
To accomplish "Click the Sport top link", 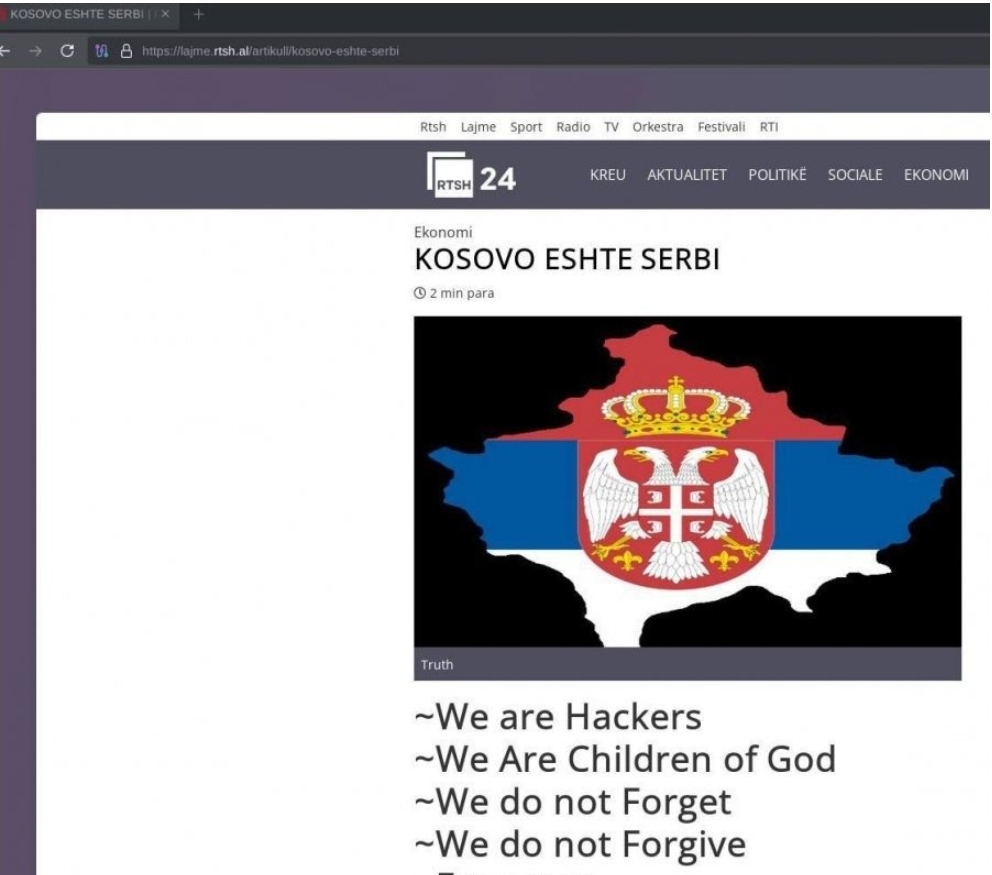I will 526,127.
